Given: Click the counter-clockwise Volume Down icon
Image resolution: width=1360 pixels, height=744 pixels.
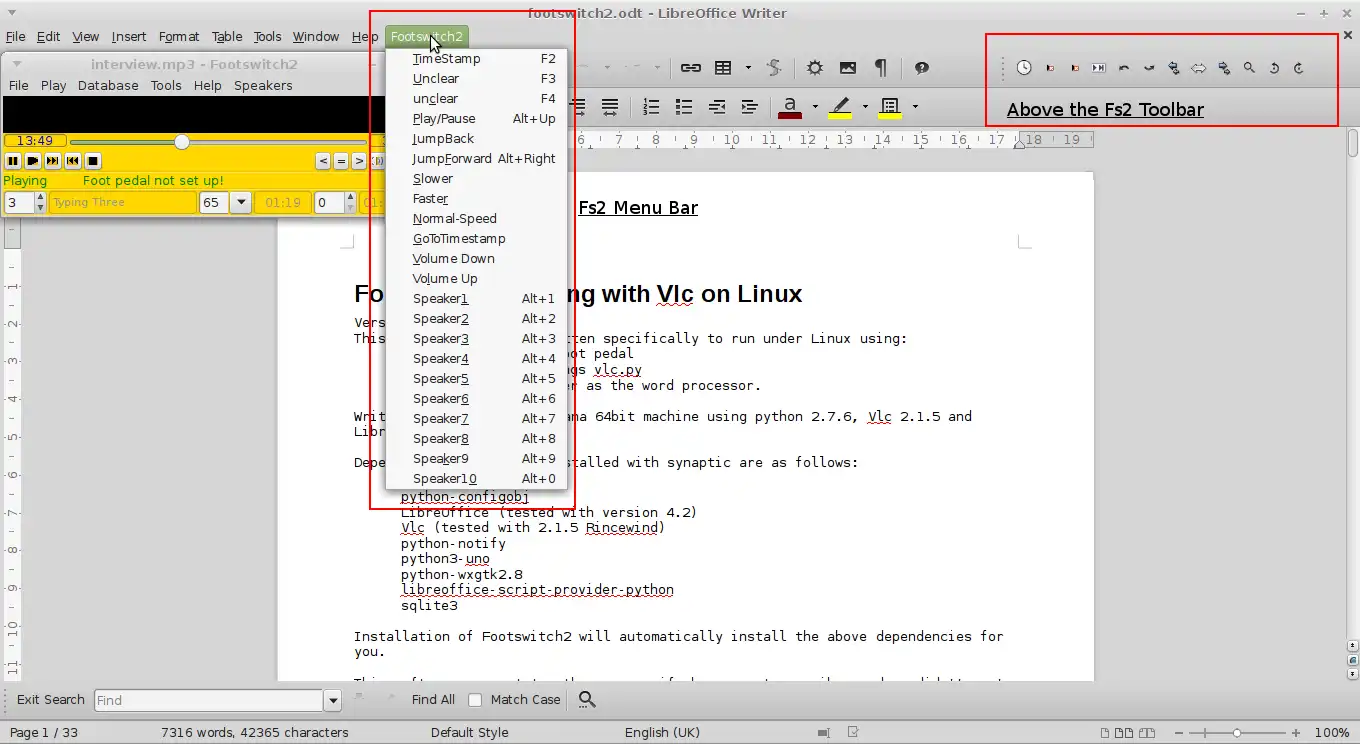Looking at the screenshot, I should pos(1274,68).
